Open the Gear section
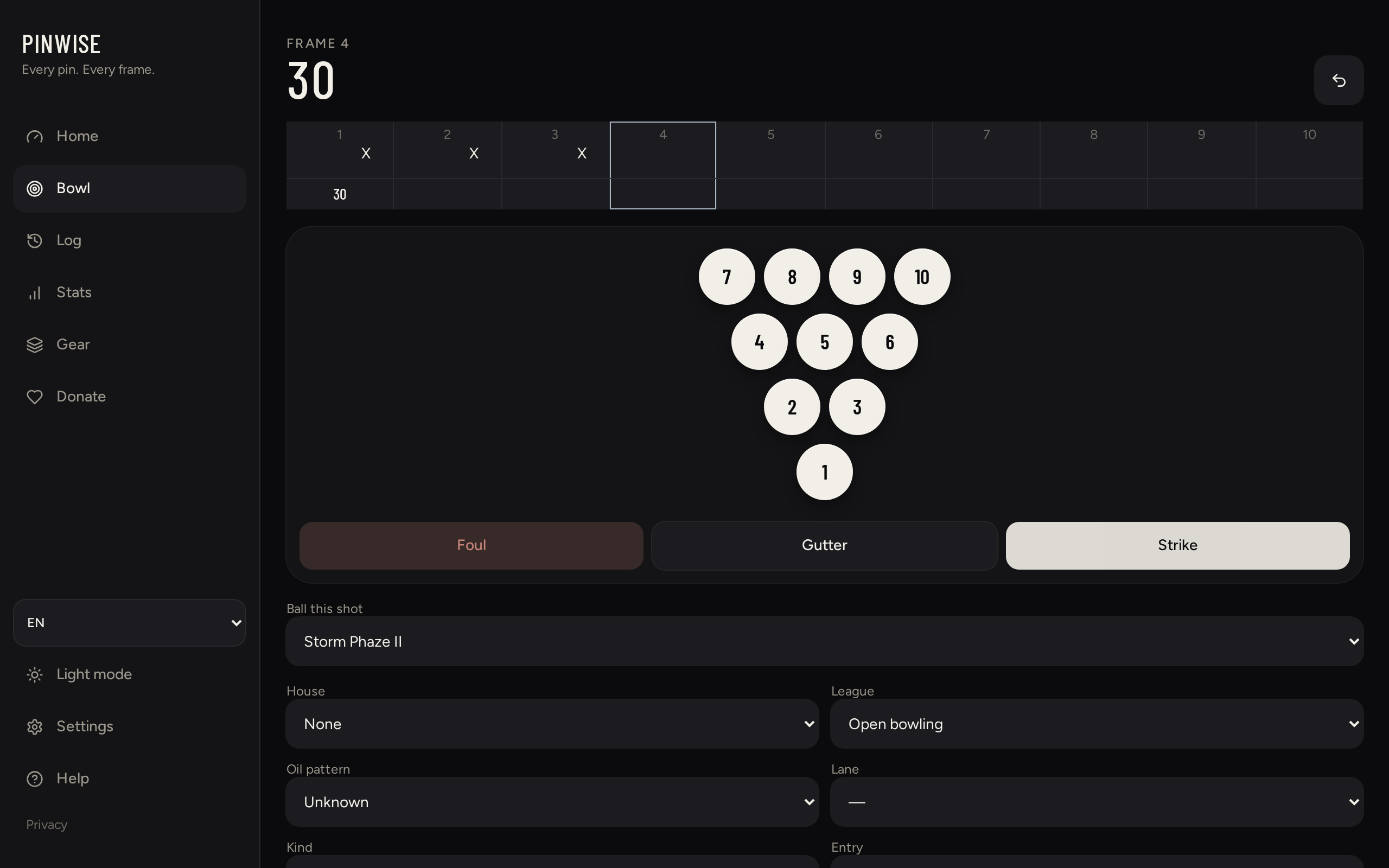This screenshot has height=868, width=1389. coord(130,345)
